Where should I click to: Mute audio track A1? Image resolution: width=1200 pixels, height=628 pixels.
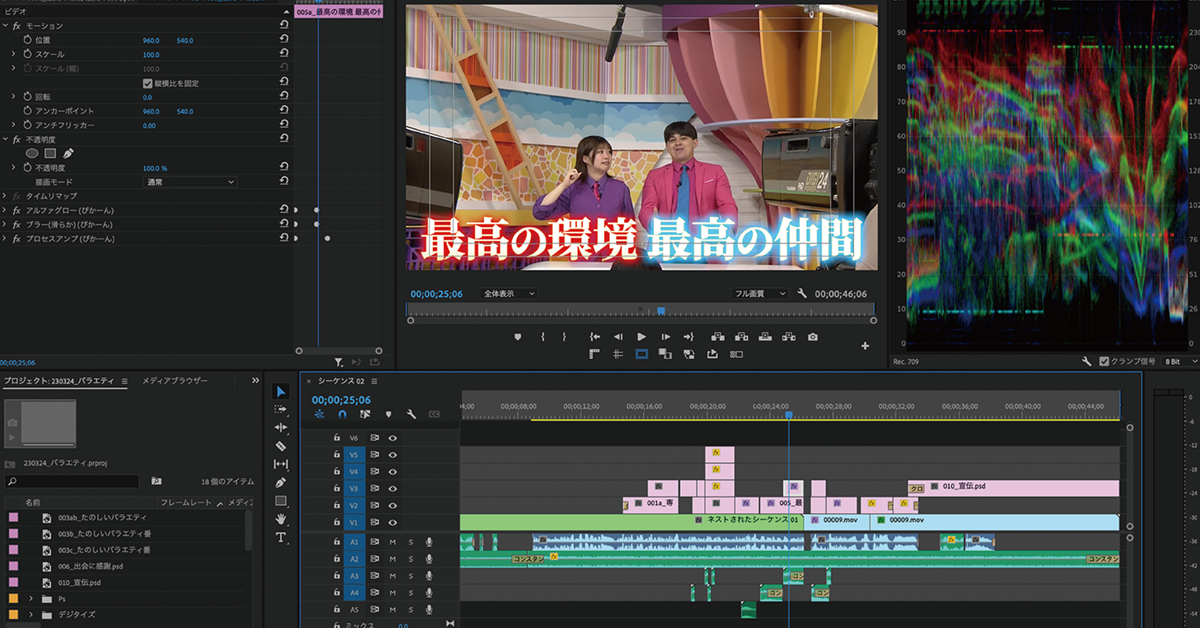393,542
